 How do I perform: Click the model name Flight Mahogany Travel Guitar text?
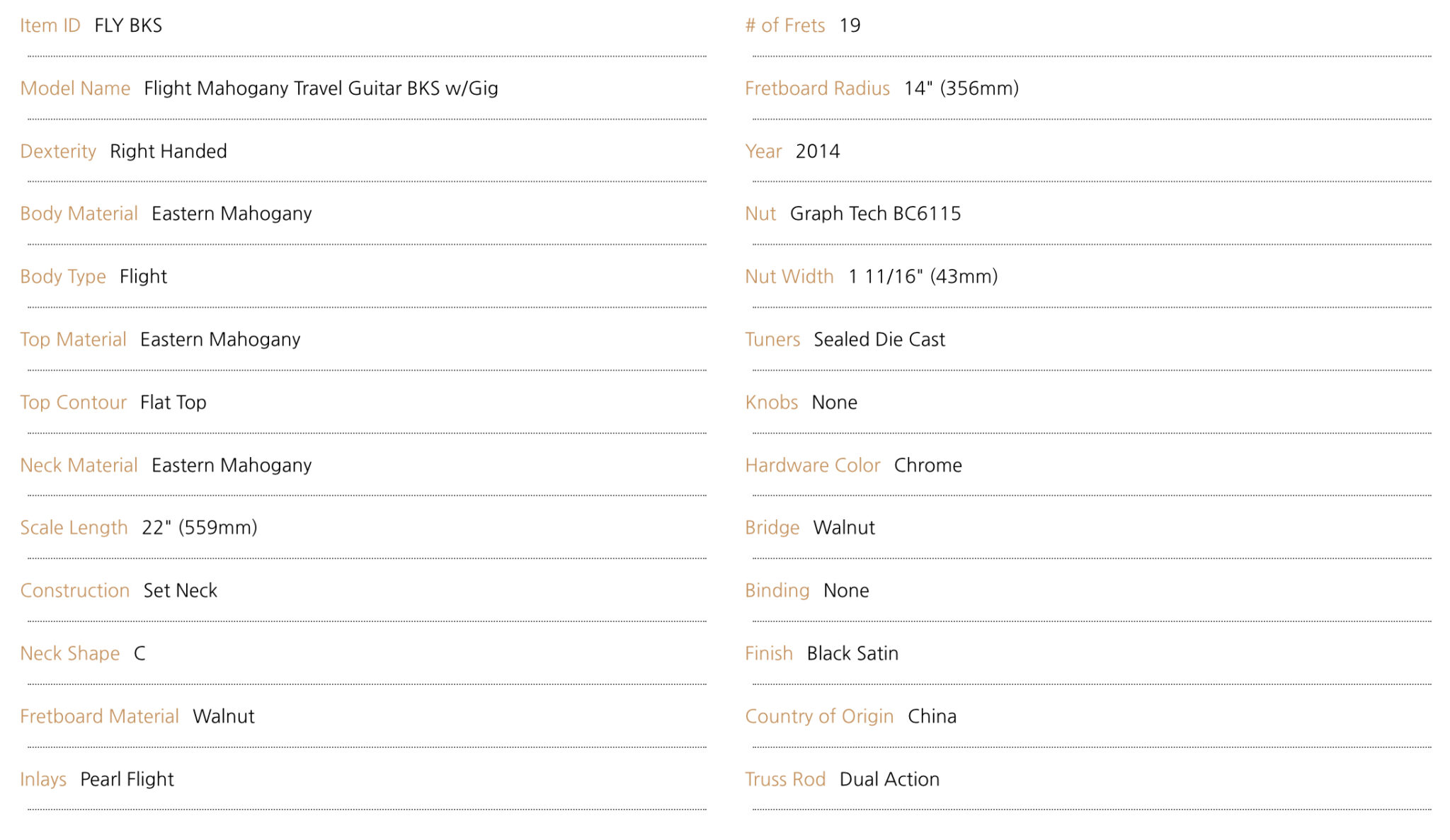coord(321,88)
